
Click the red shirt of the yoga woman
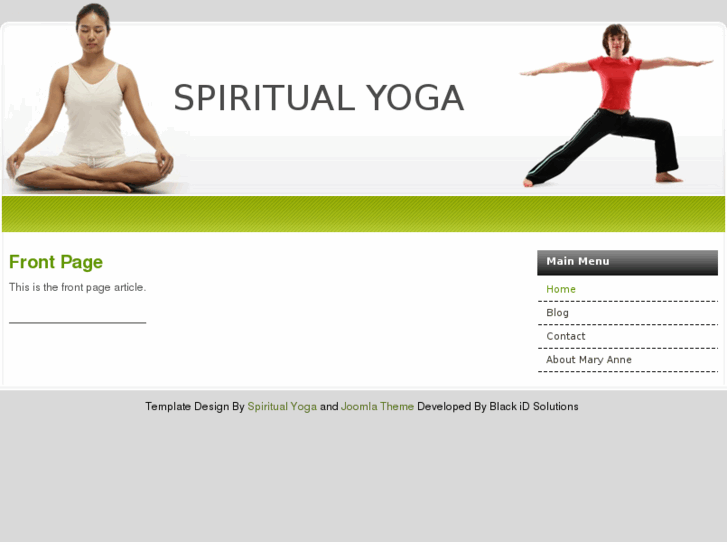point(615,83)
